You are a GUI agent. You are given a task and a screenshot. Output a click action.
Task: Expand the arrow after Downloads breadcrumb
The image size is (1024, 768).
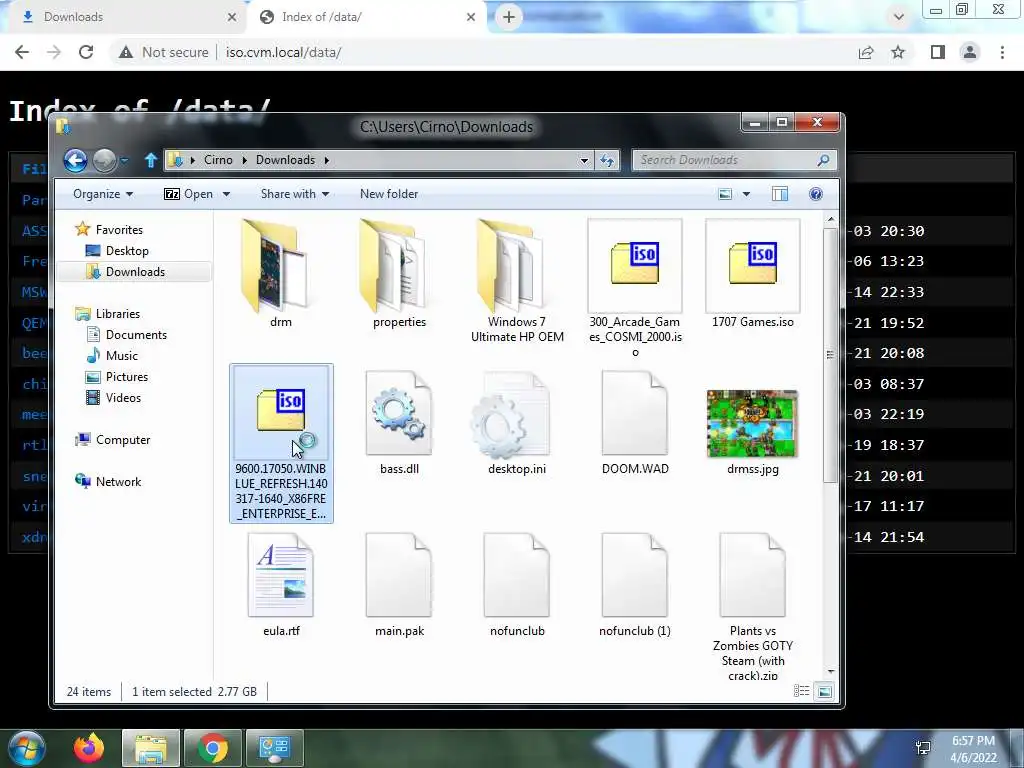[327, 160]
